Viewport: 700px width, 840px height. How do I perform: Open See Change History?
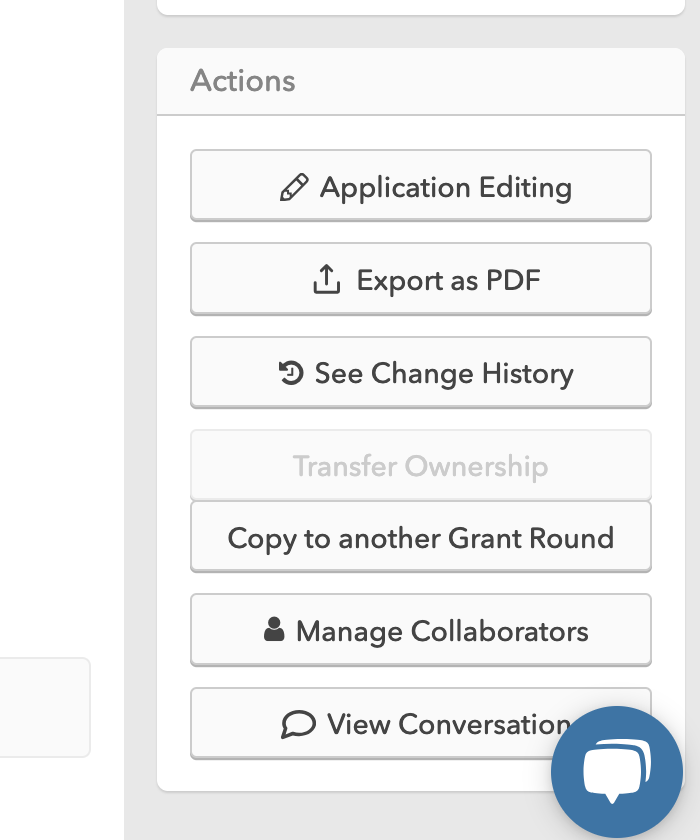(x=421, y=372)
